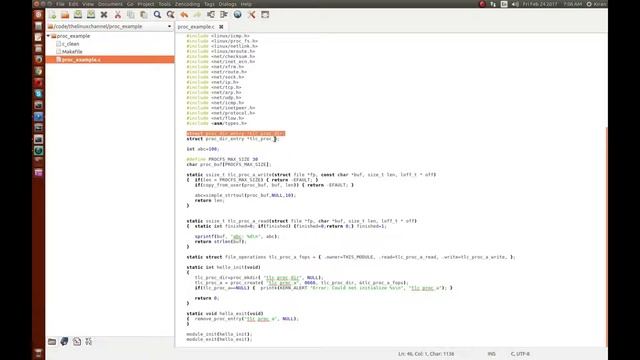
Task: Open the Tools menu
Action: pos(164,4)
